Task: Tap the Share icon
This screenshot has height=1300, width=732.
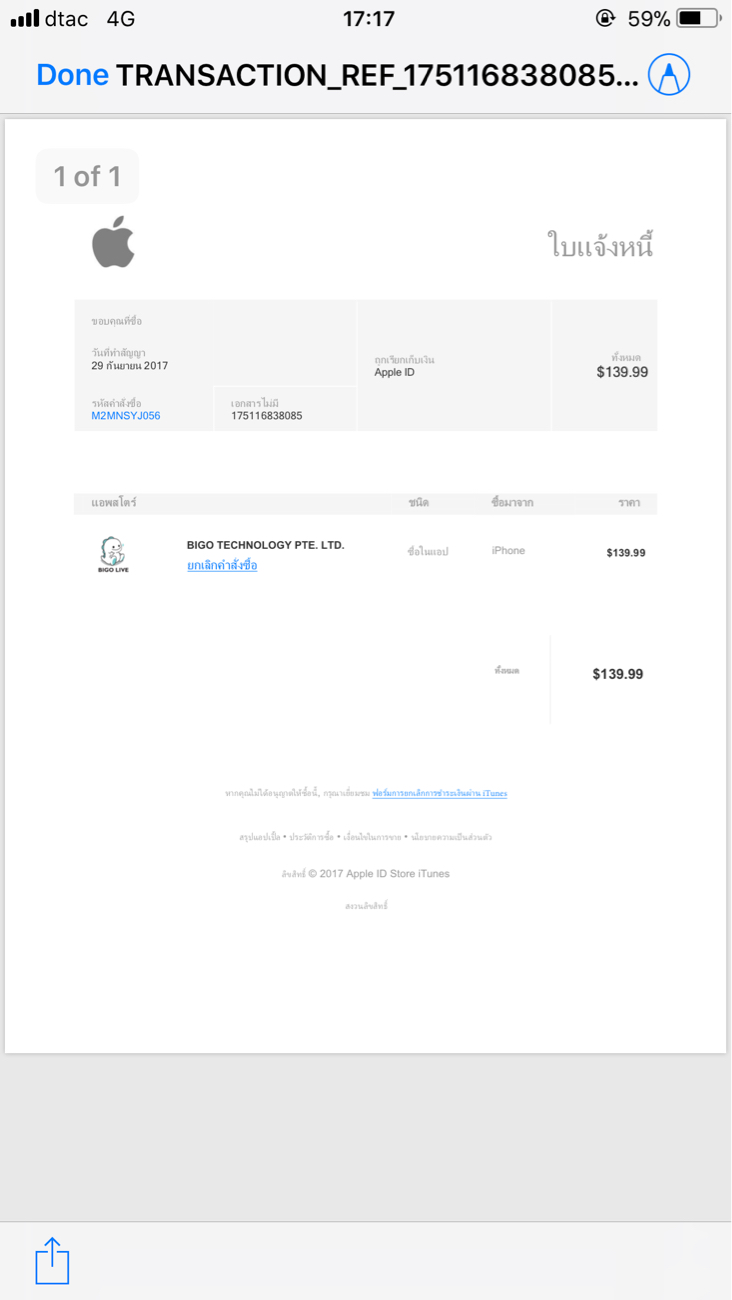Action: (x=52, y=1261)
